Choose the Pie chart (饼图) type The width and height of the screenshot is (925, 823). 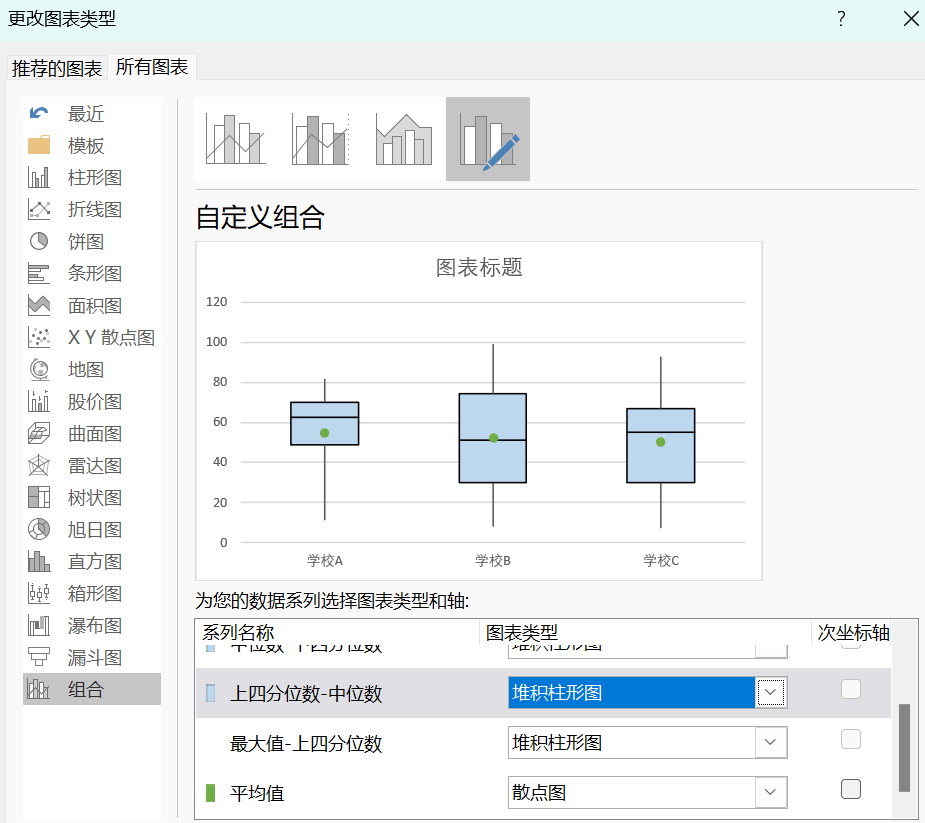[92, 241]
